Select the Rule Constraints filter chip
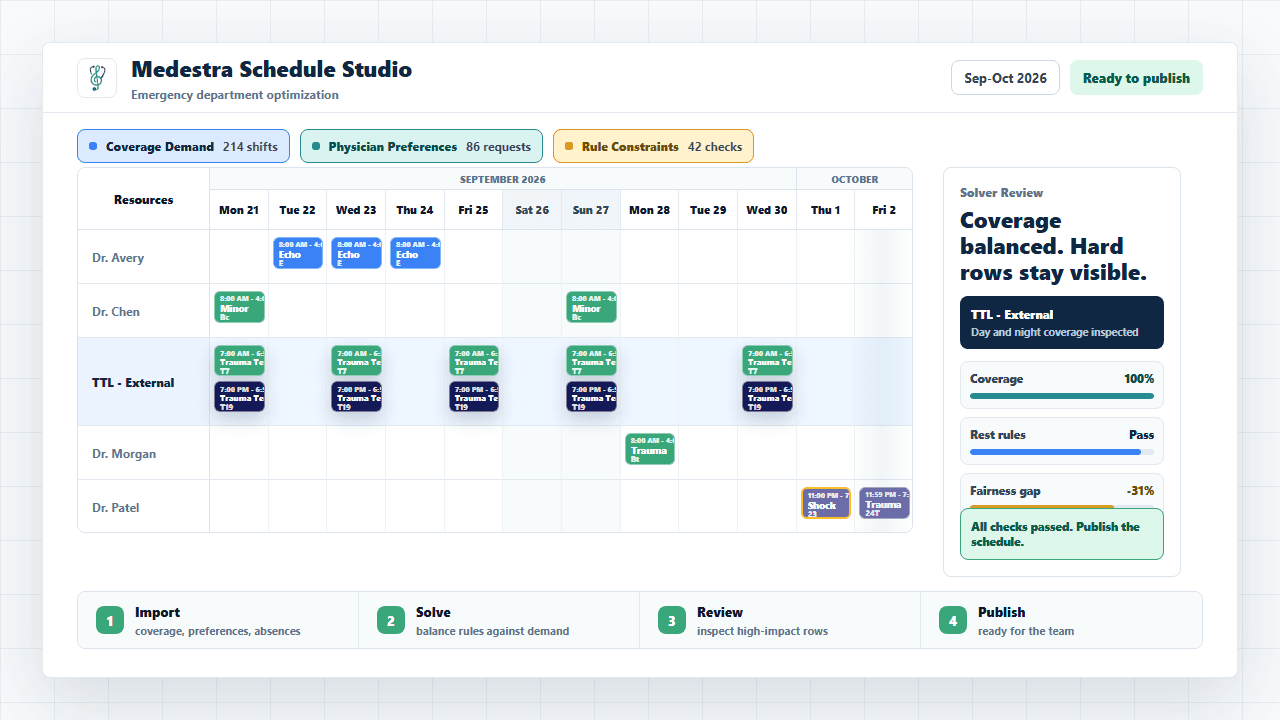The image size is (1280, 720). (653, 146)
